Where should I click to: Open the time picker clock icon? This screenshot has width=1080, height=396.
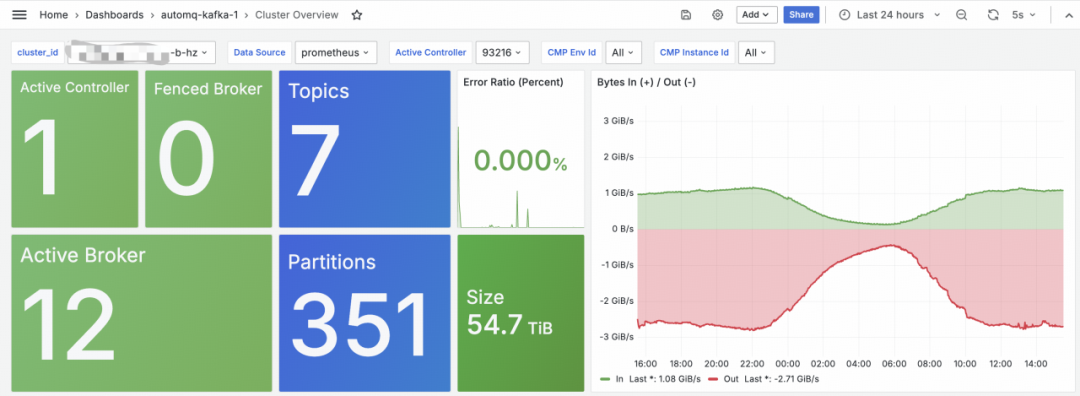coord(844,14)
